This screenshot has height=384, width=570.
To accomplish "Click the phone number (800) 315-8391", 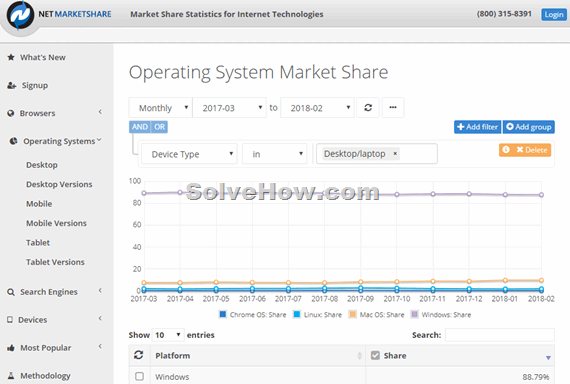I will pos(504,14).
